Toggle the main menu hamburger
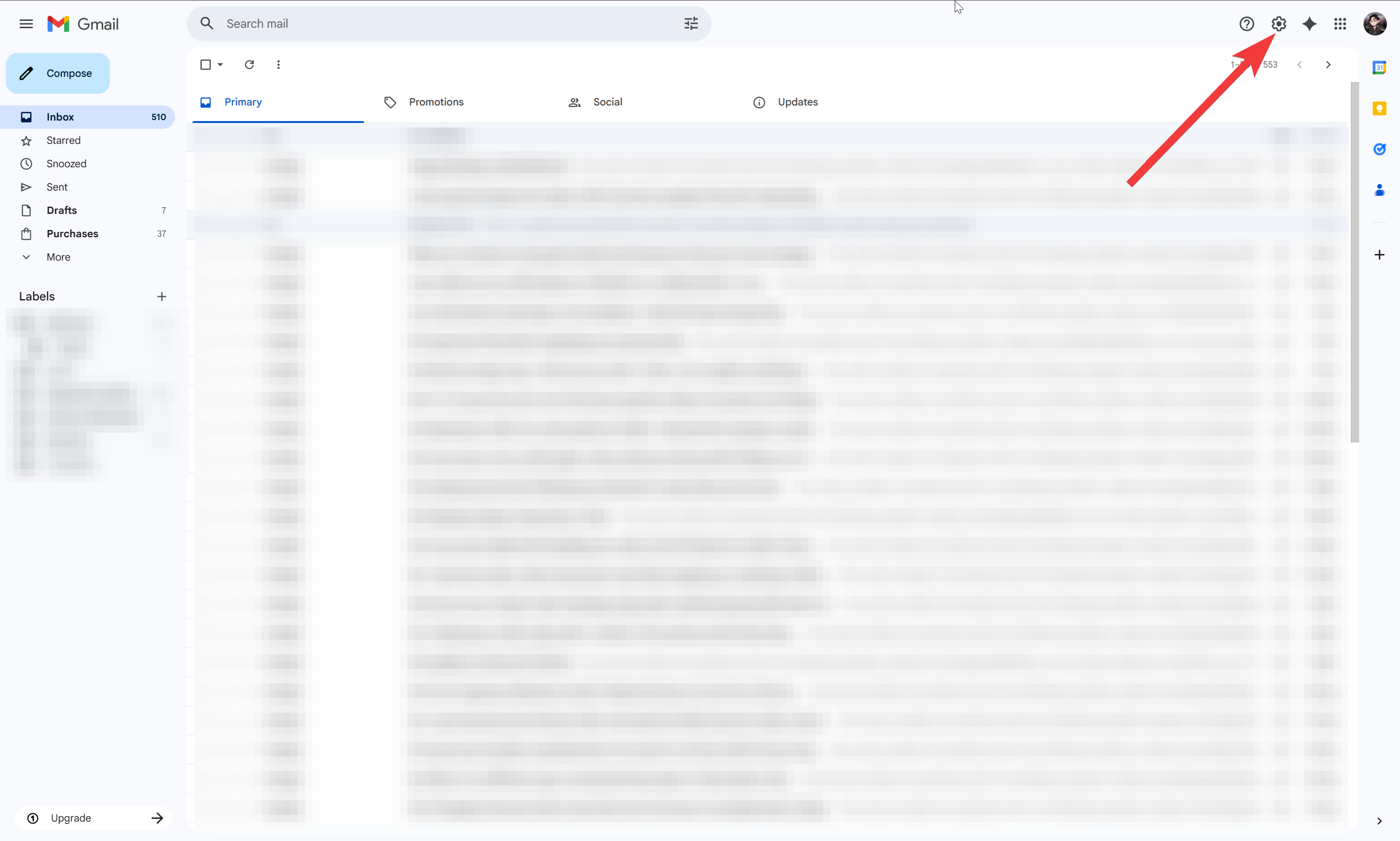 pos(26,24)
